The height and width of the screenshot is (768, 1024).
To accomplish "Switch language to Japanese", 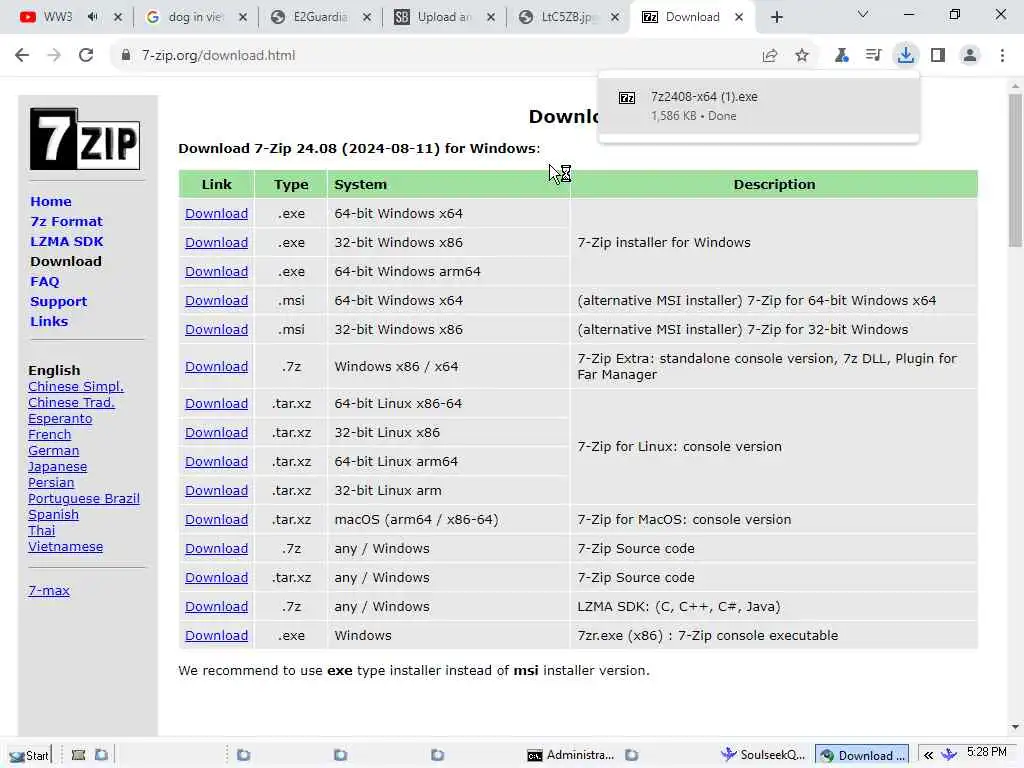I will (x=57, y=467).
